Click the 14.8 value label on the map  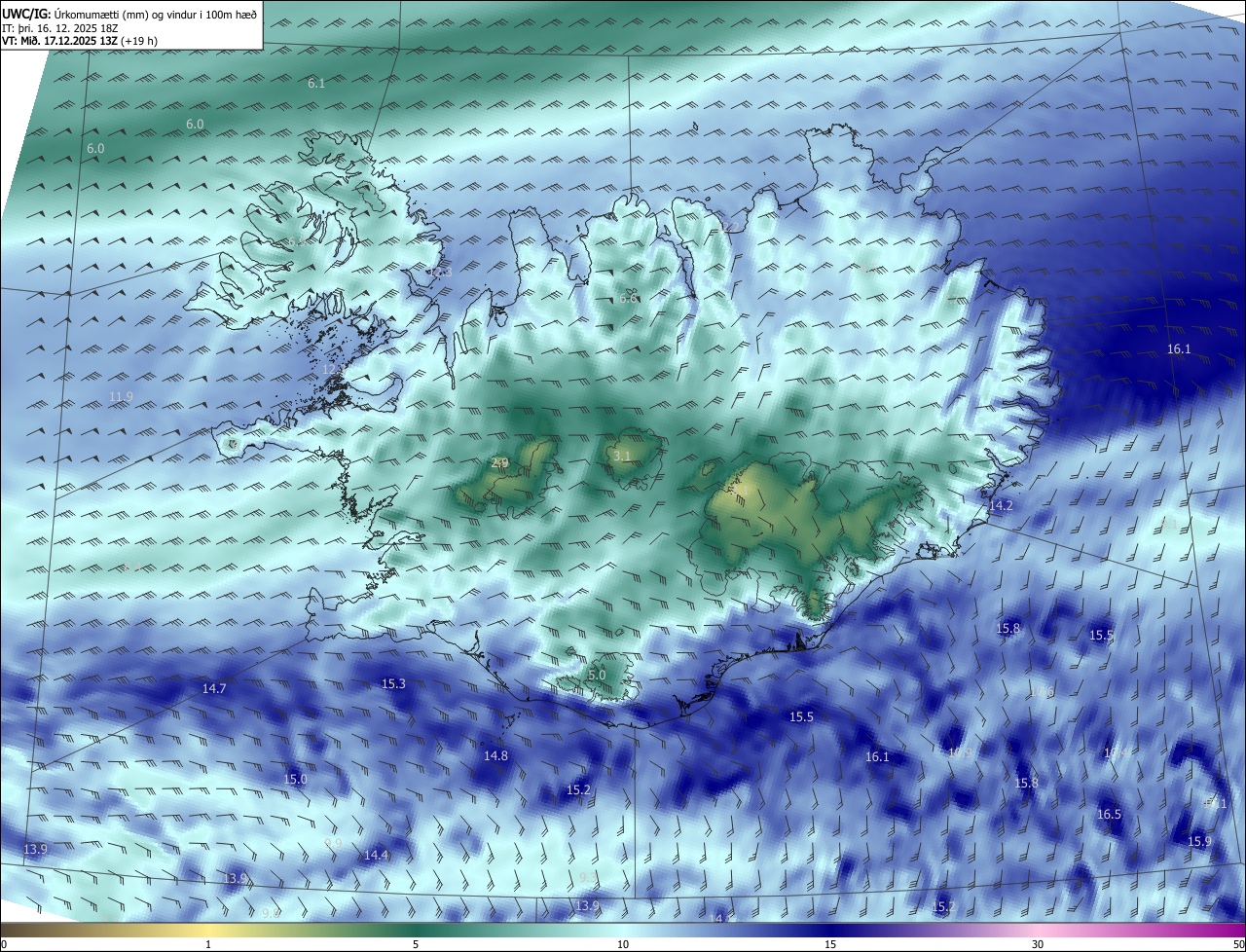point(495,755)
